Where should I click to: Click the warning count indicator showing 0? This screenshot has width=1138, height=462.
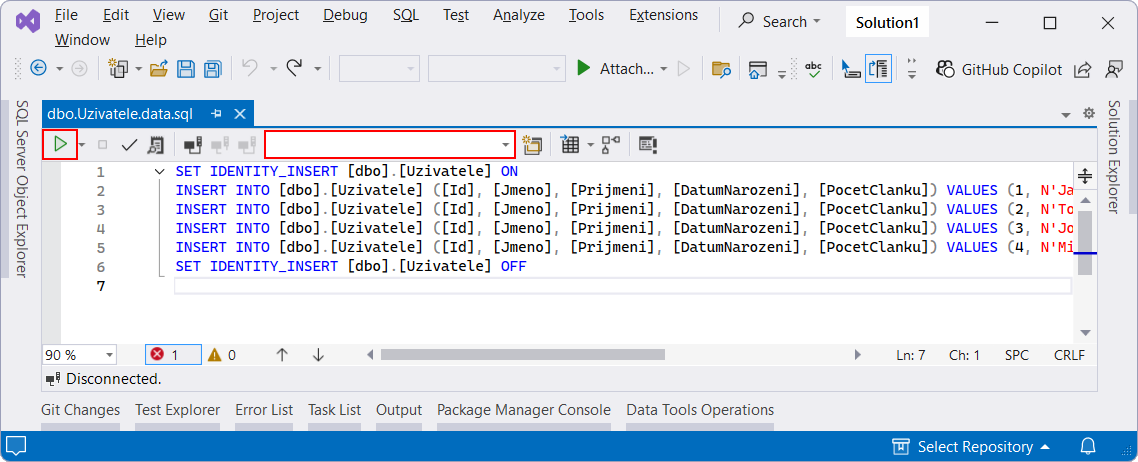tap(222, 355)
